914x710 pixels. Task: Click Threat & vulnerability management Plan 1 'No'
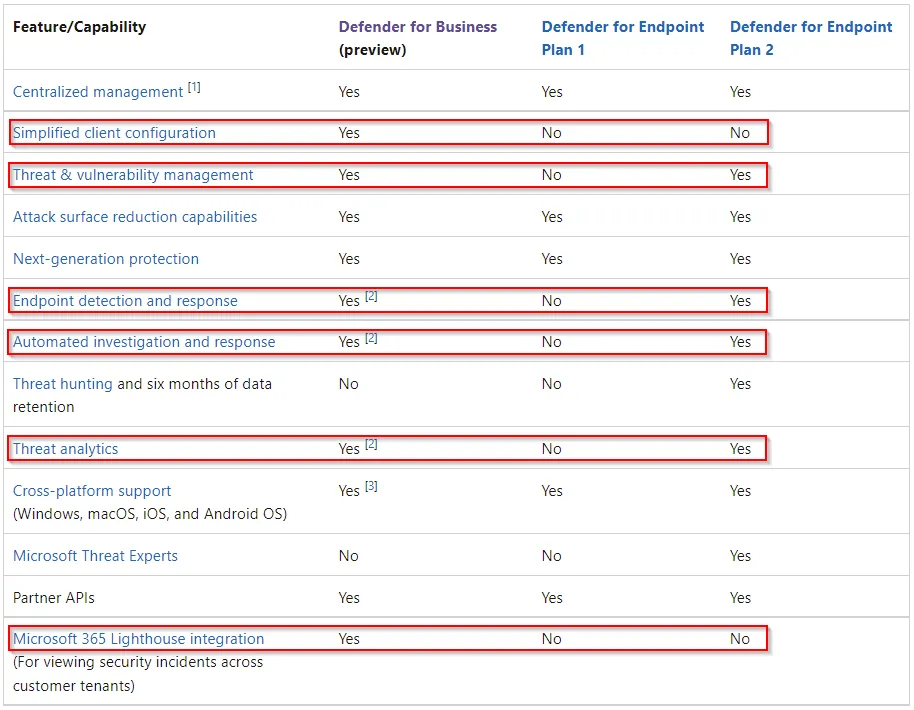tap(551, 175)
